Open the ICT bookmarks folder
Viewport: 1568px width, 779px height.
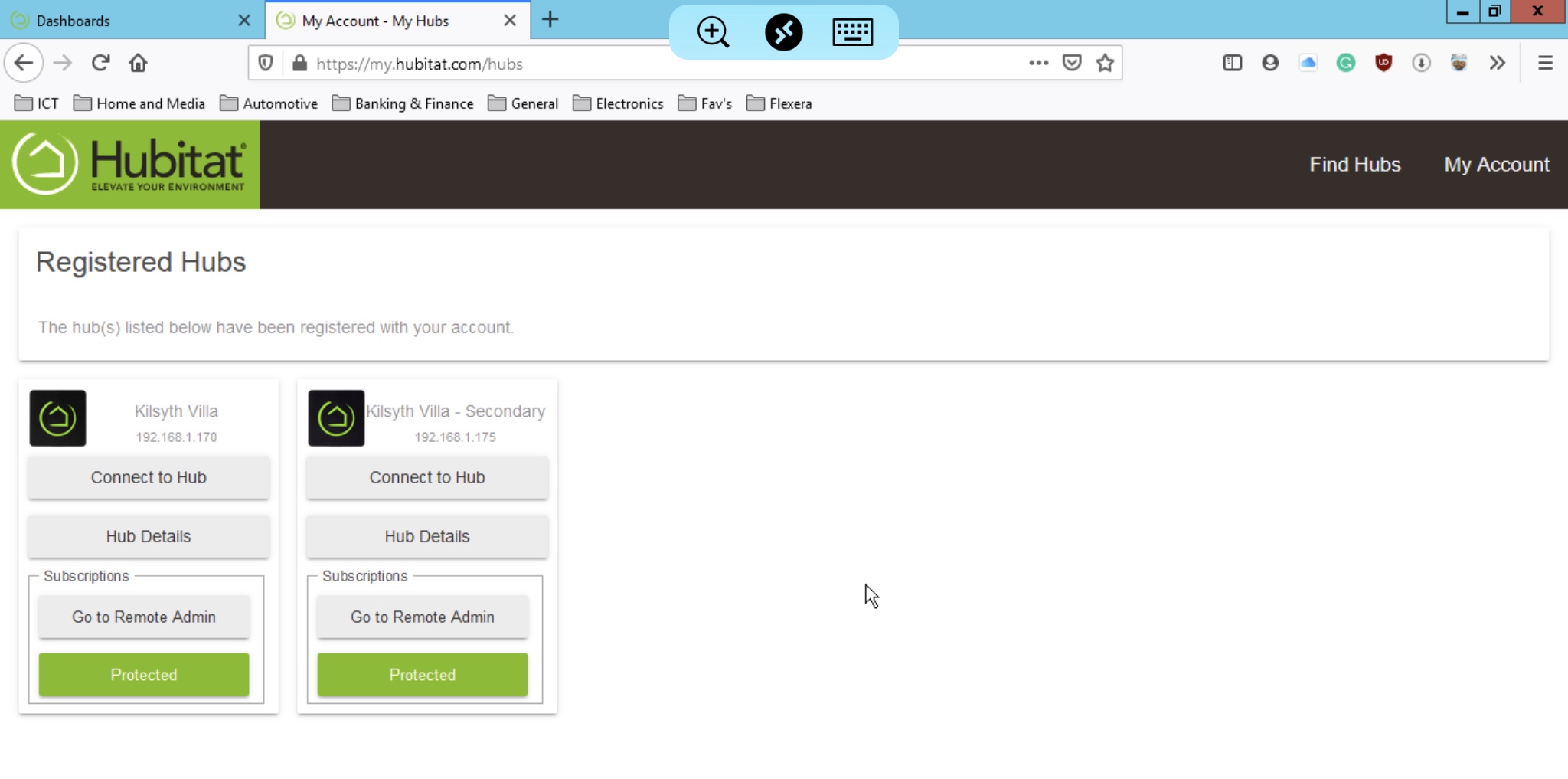pos(37,103)
